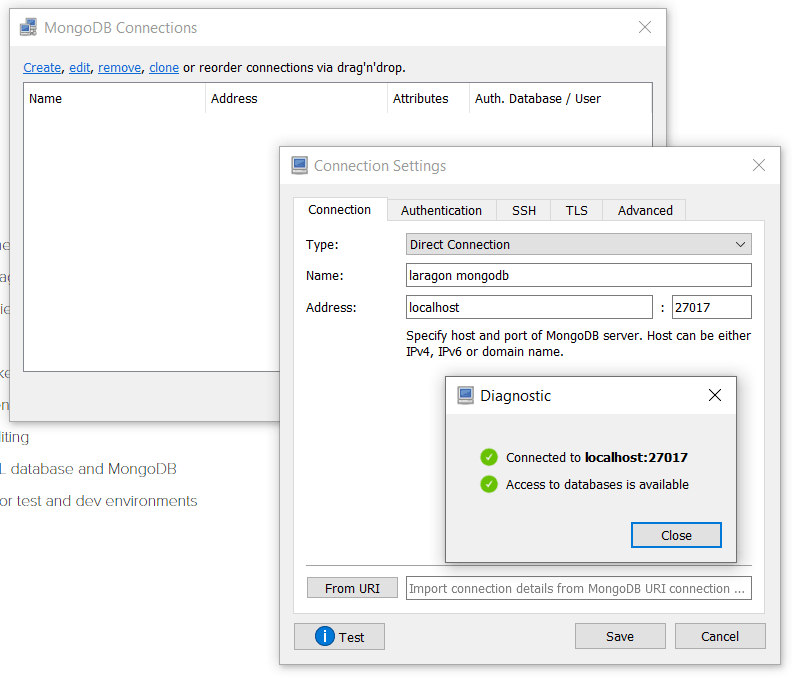Screen dimensions: 792x678
Task: Click the bold localhost:27017 text in Diagnostic
Action: 636,457
